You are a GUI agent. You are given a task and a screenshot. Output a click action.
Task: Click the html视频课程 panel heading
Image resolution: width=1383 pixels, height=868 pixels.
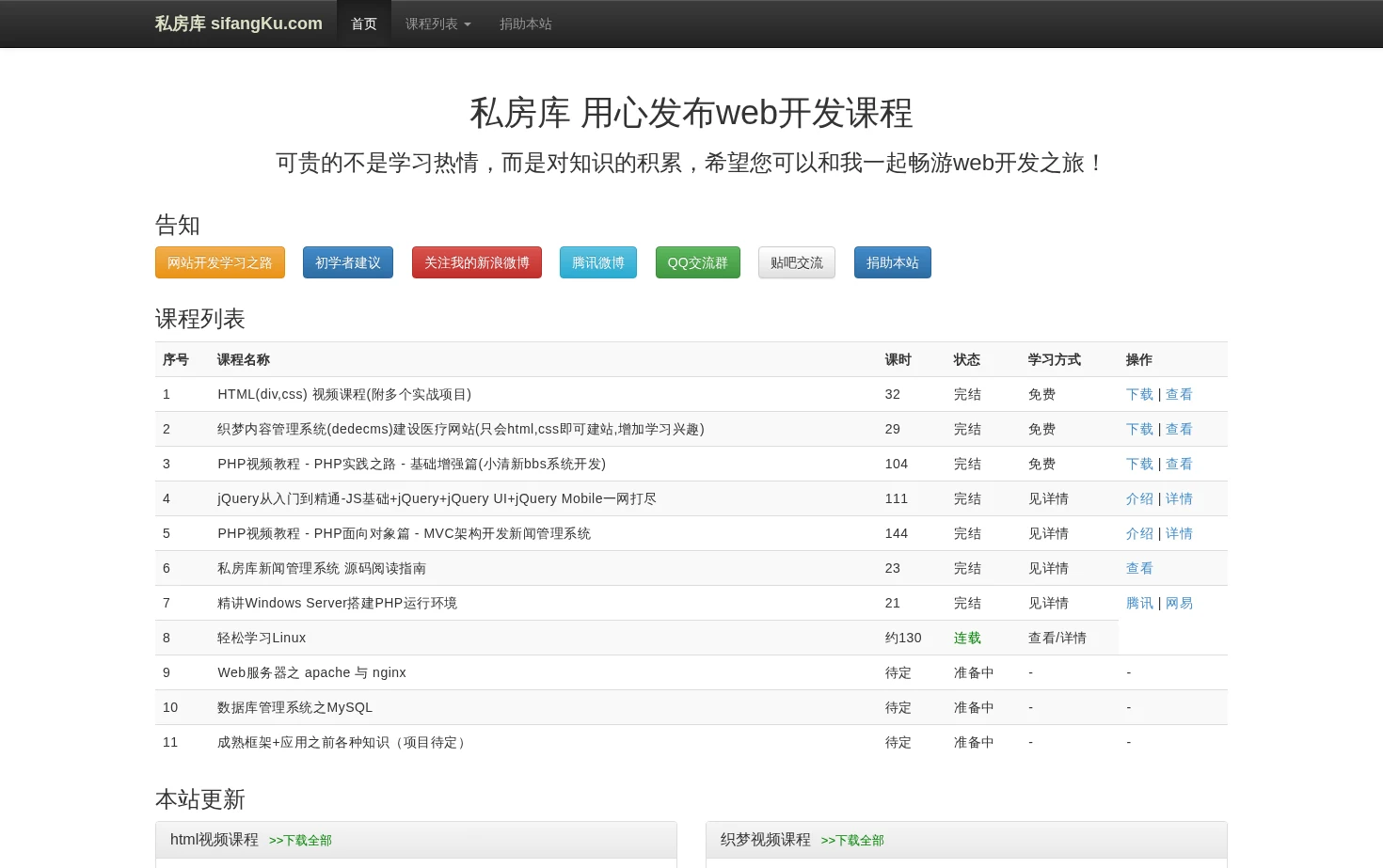tap(215, 840)
